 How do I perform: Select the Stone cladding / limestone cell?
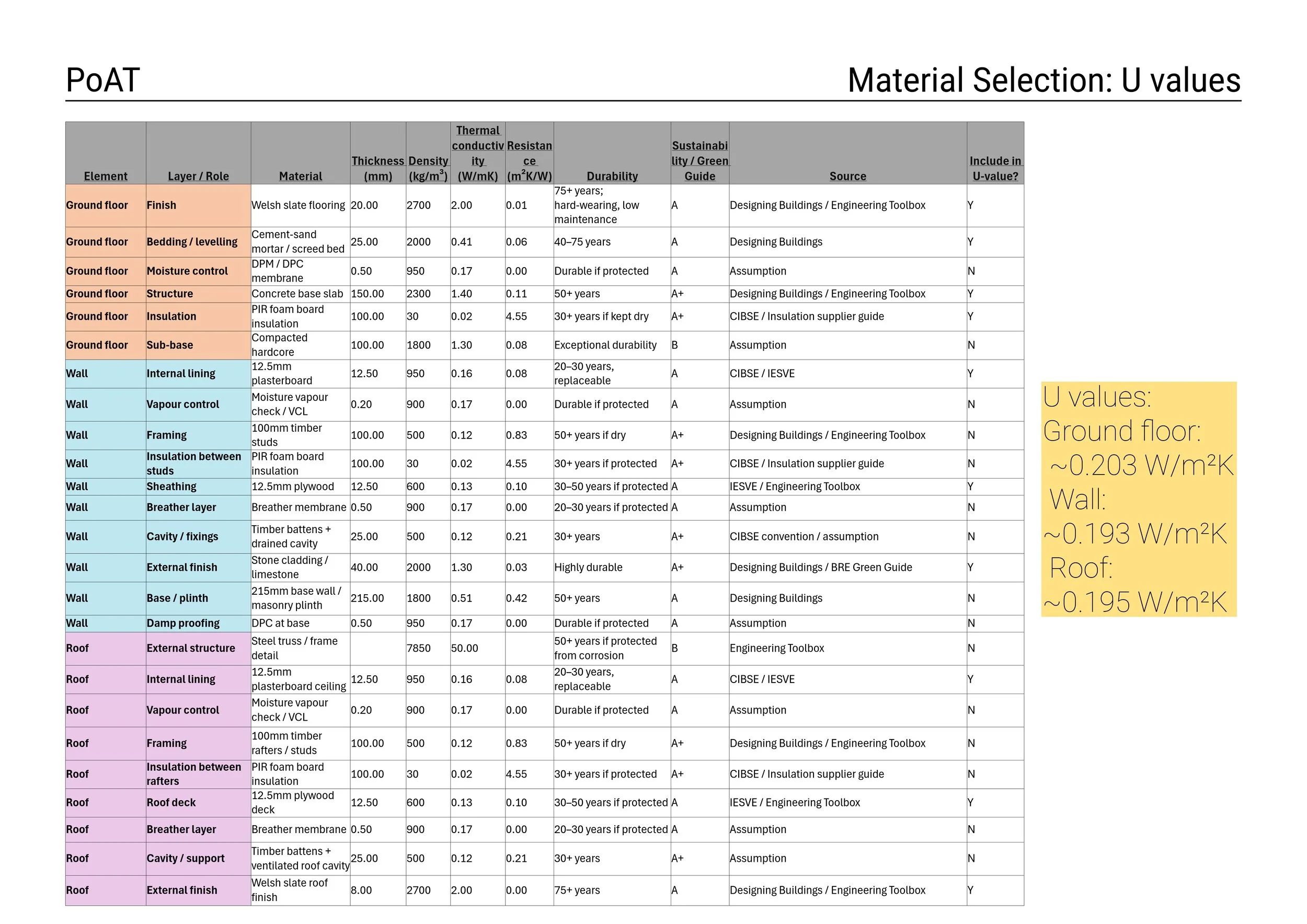click(300, 568)
